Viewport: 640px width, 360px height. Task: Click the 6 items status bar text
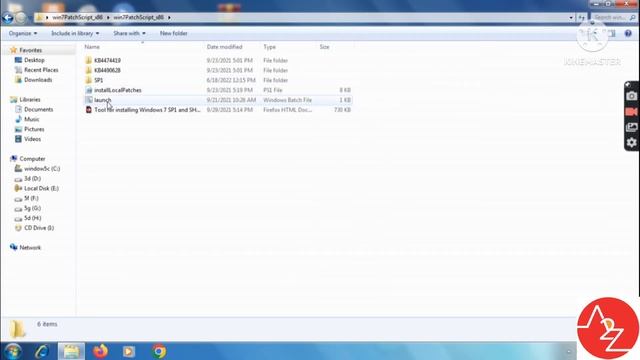(47, 324)
